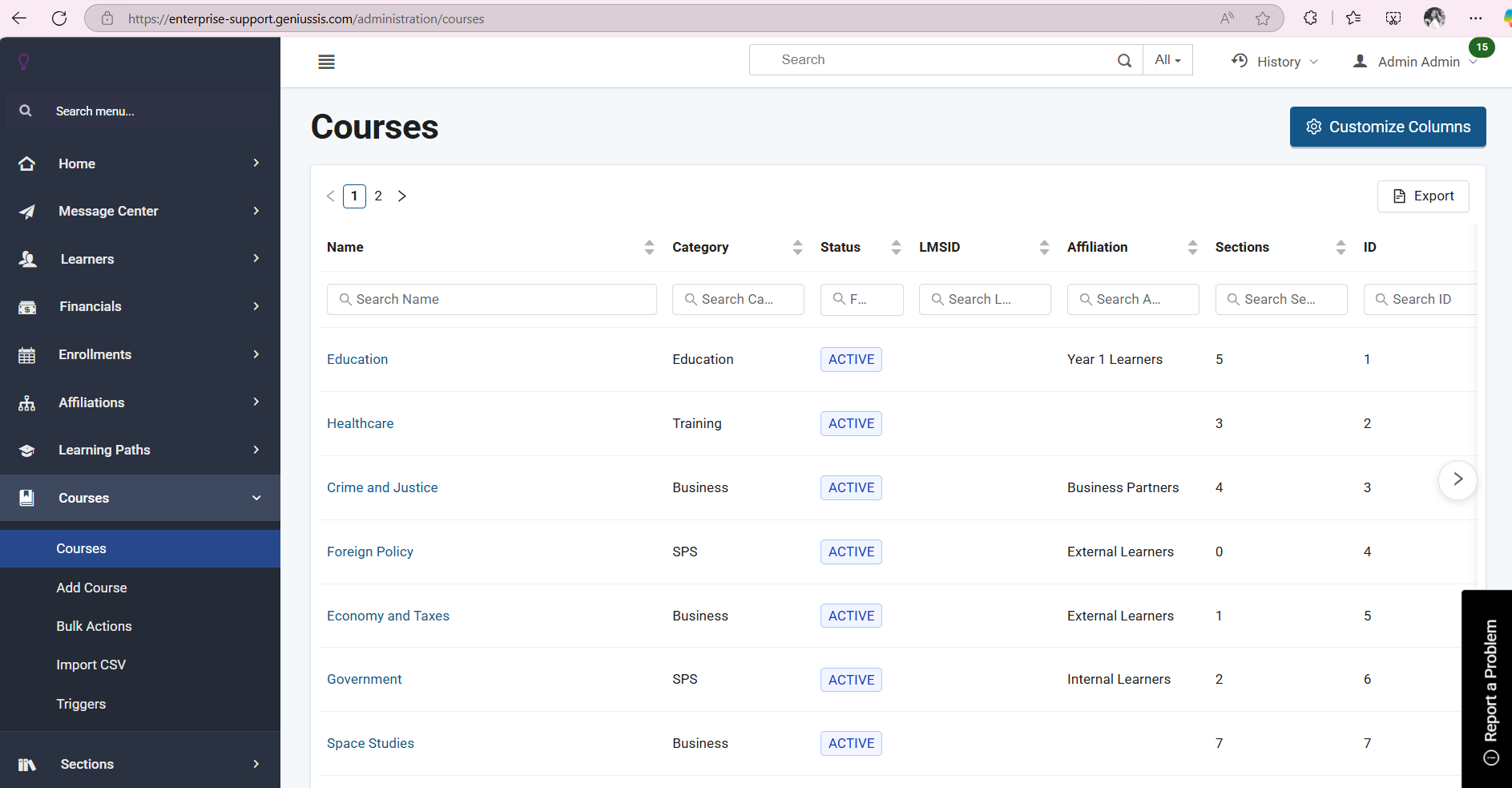The image size is (1512, 788).
Task: Select Add Course from the sidebar
Action: tap(91, 588)
